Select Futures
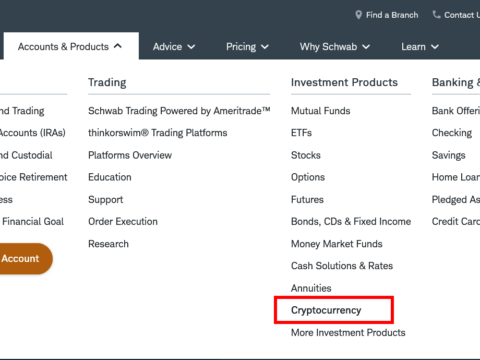The height and width of the screenshot is (360, 480). coord(307,199)
